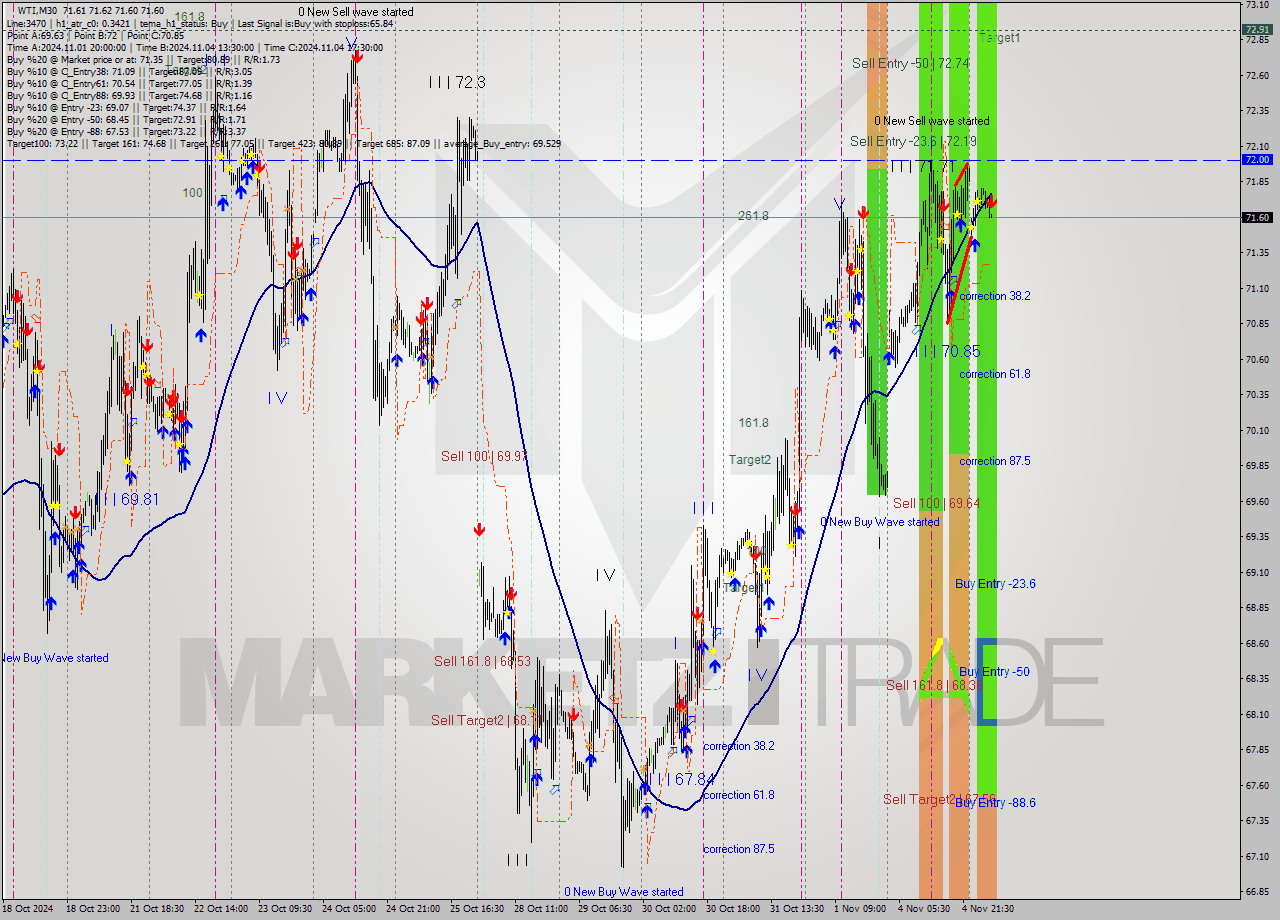This screenshot has width=1280, height=920.
Task: Click 68.10 on the price axis
Action: tap(1257, 715)
